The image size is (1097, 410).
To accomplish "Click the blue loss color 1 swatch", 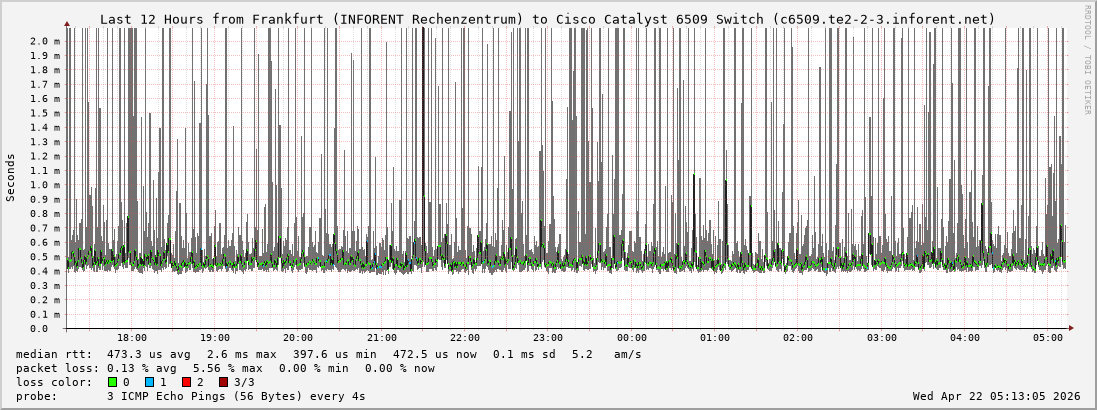I will [x=149, y=382].
